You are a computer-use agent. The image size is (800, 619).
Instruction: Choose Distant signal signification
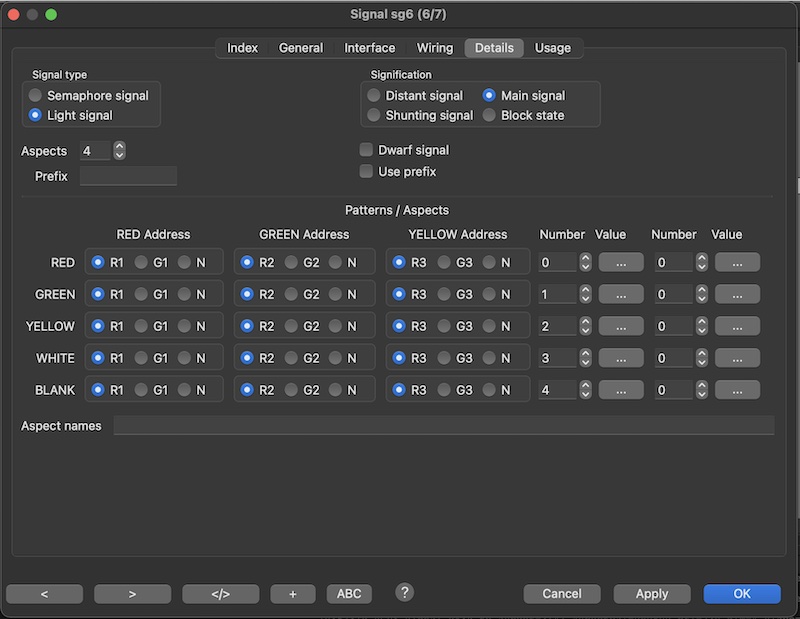click(x=374, y=96)
